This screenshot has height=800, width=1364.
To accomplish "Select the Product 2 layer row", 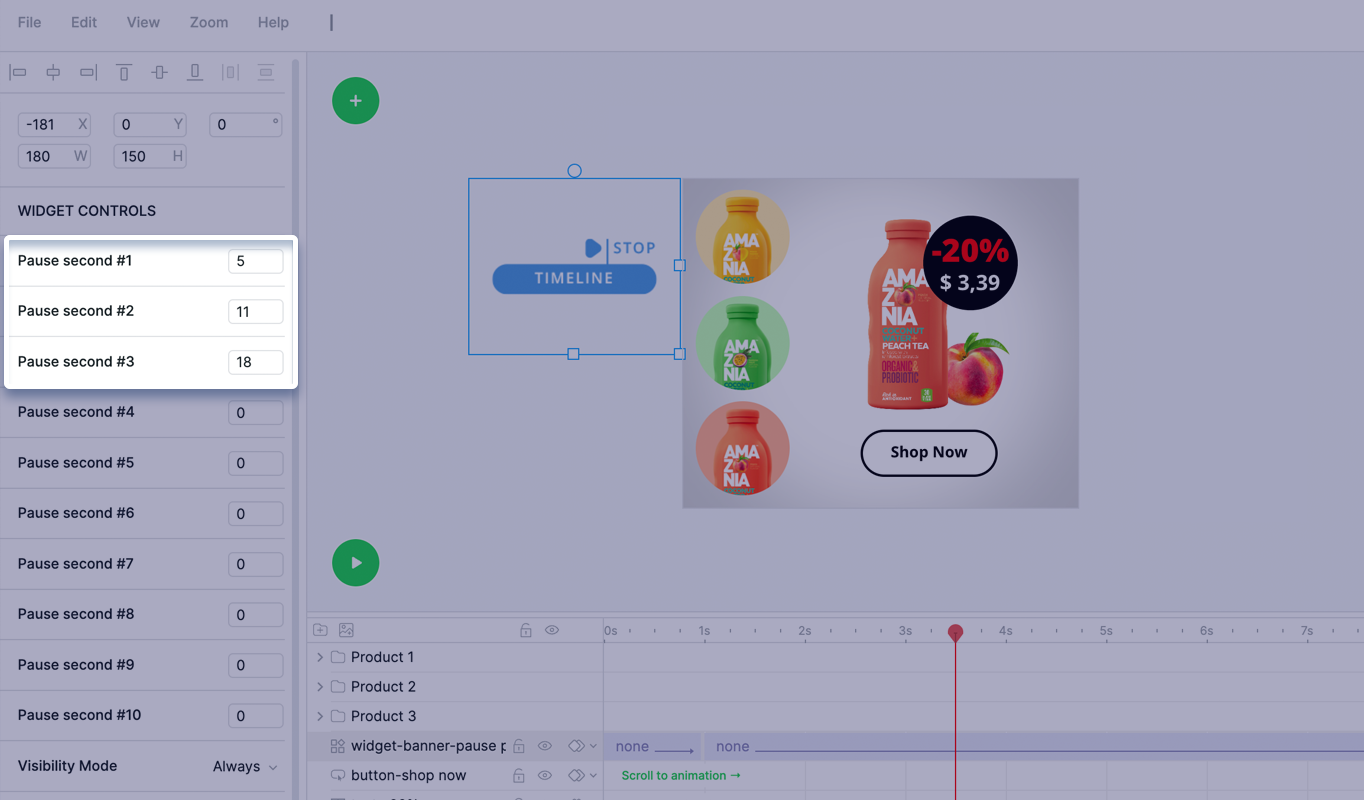I will pos(455,687).
